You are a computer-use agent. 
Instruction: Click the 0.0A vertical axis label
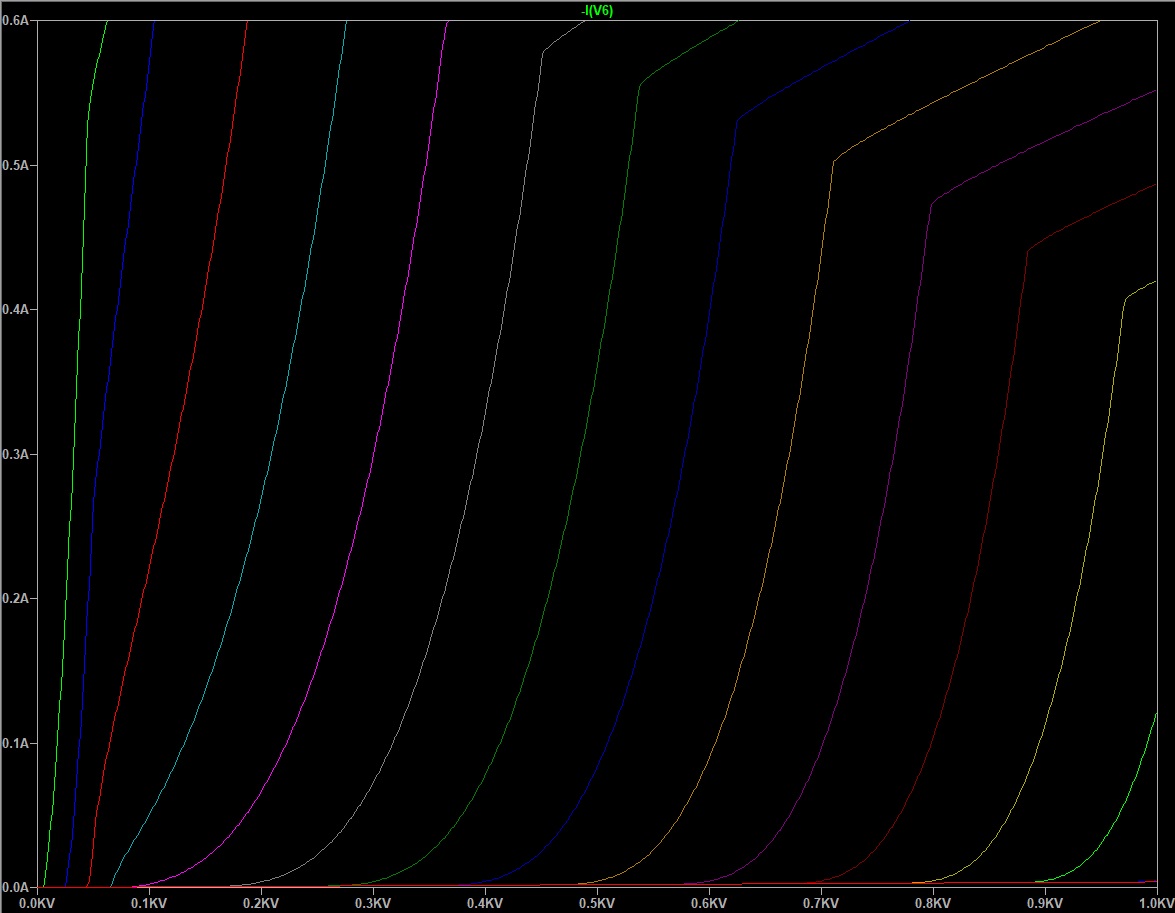[x=16, y=888]
